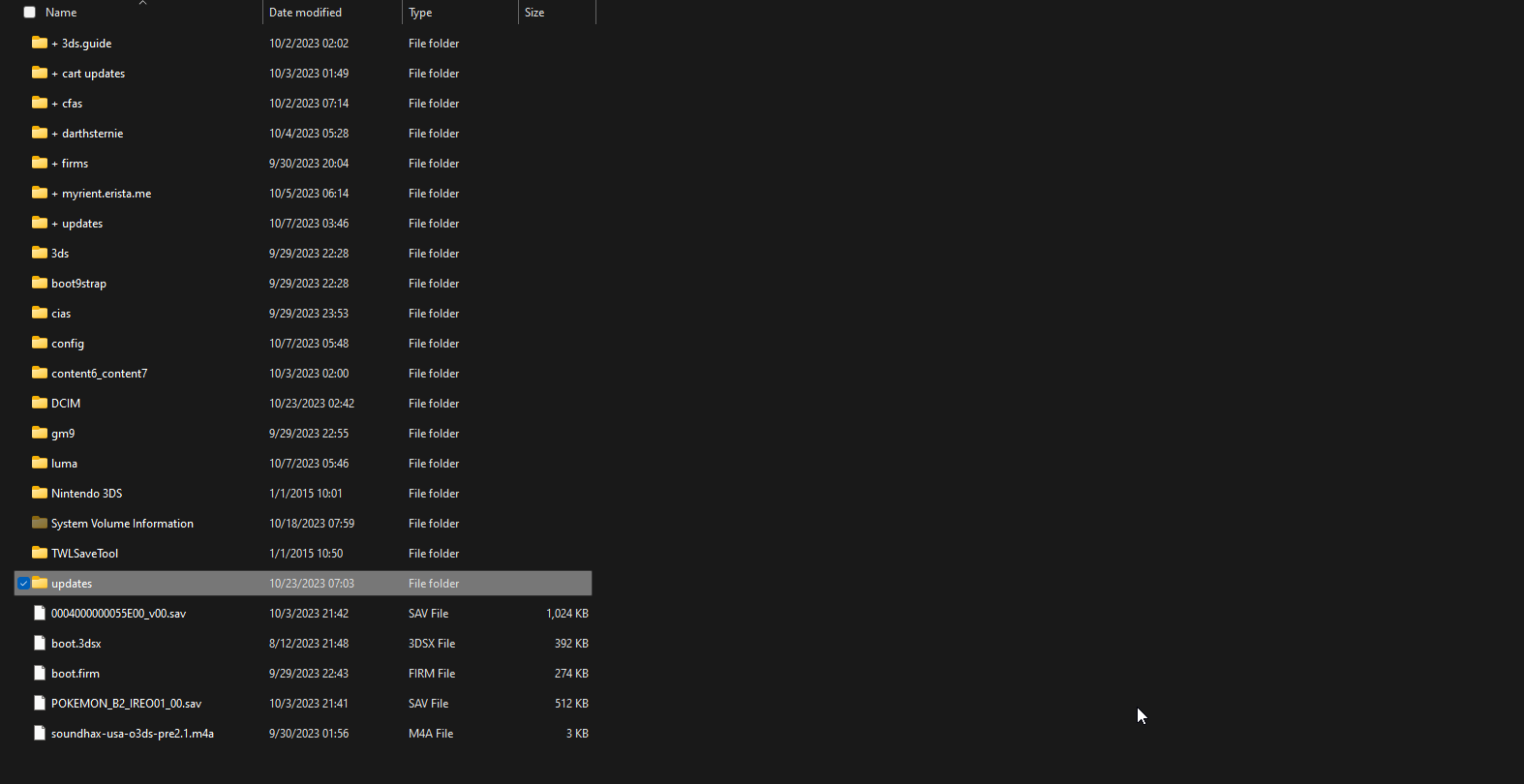Screen dimensions: 1524x784
Task: Uncheck the selected 'updates' folder checkbox
Action: coord(23,584)
